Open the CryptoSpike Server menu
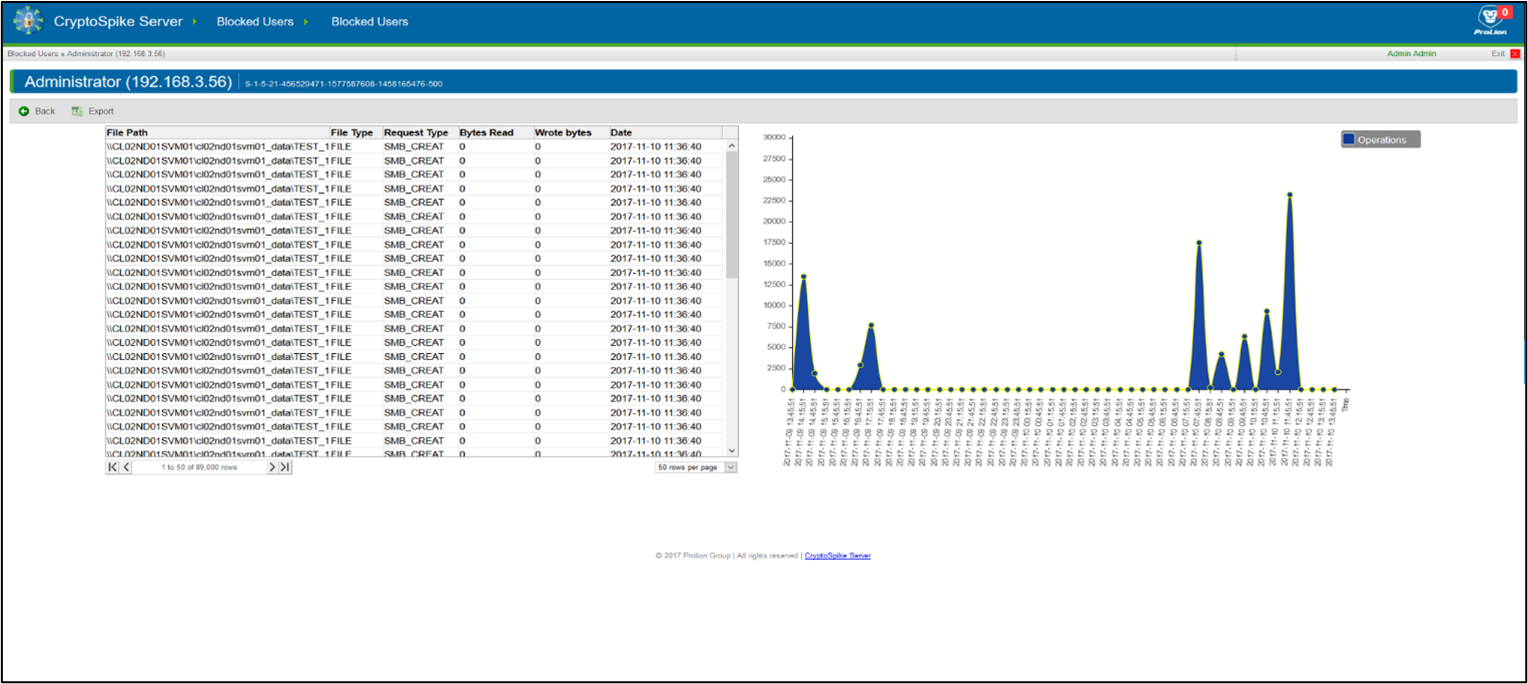 point(118,21)
